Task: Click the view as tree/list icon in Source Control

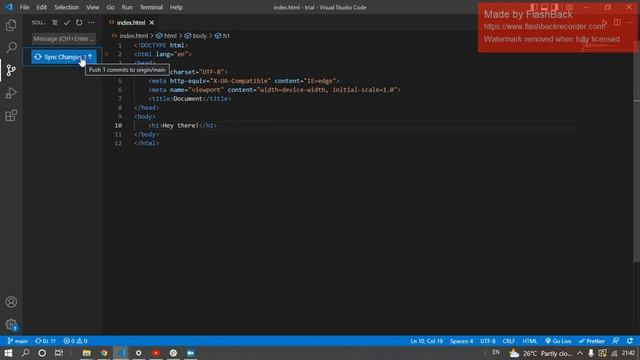Action: (x=55, y=23)
